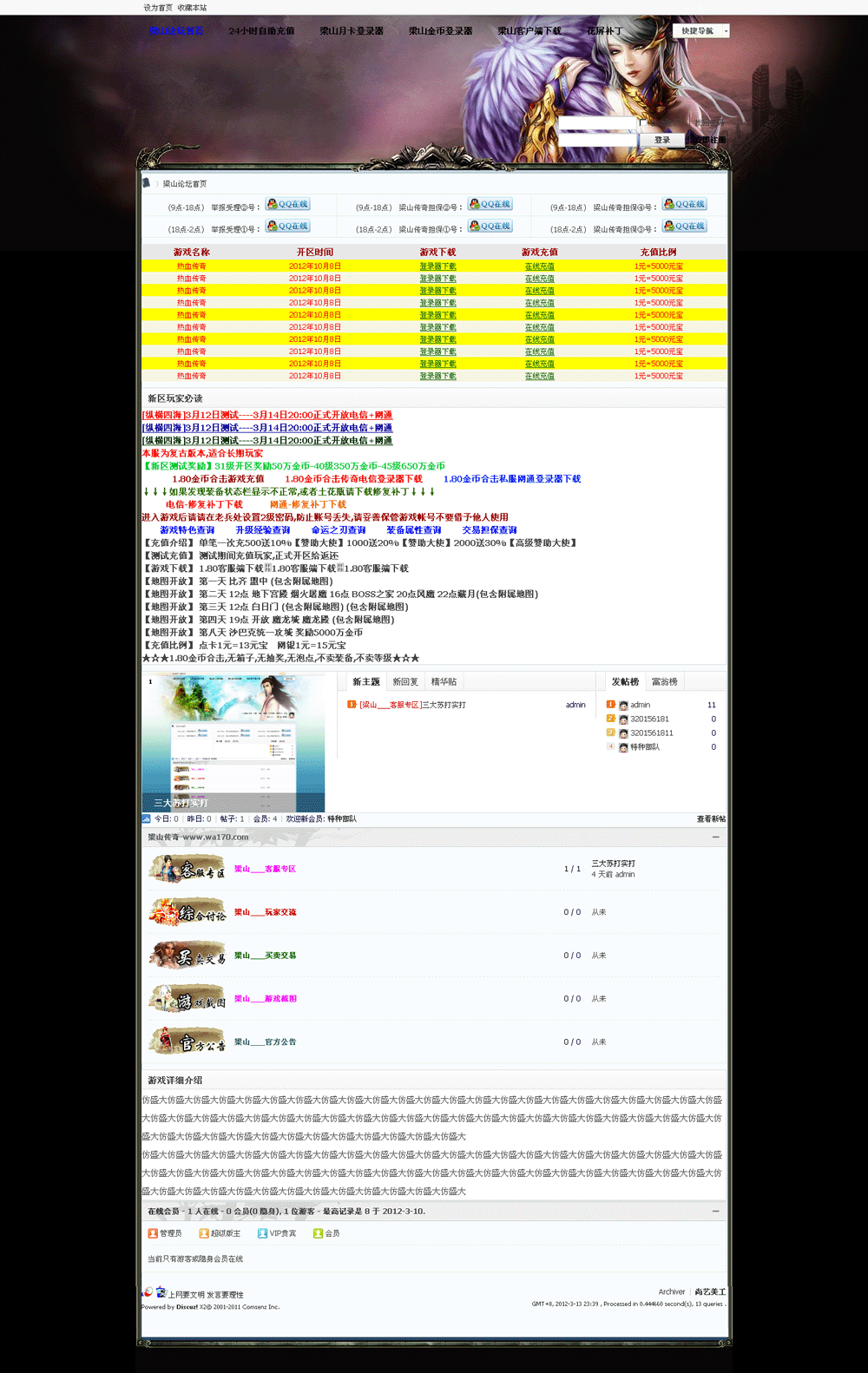Open the 交易担保查询 link
This screenshot has width=868, height=1373.
click(x=490, y=530)
